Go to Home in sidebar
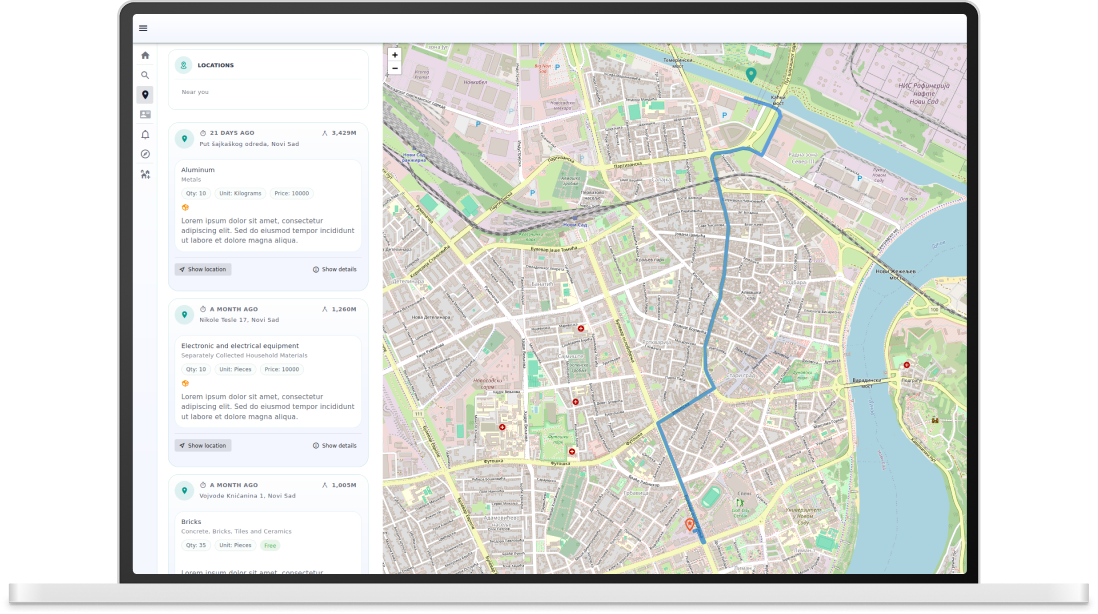 point(145,55)
